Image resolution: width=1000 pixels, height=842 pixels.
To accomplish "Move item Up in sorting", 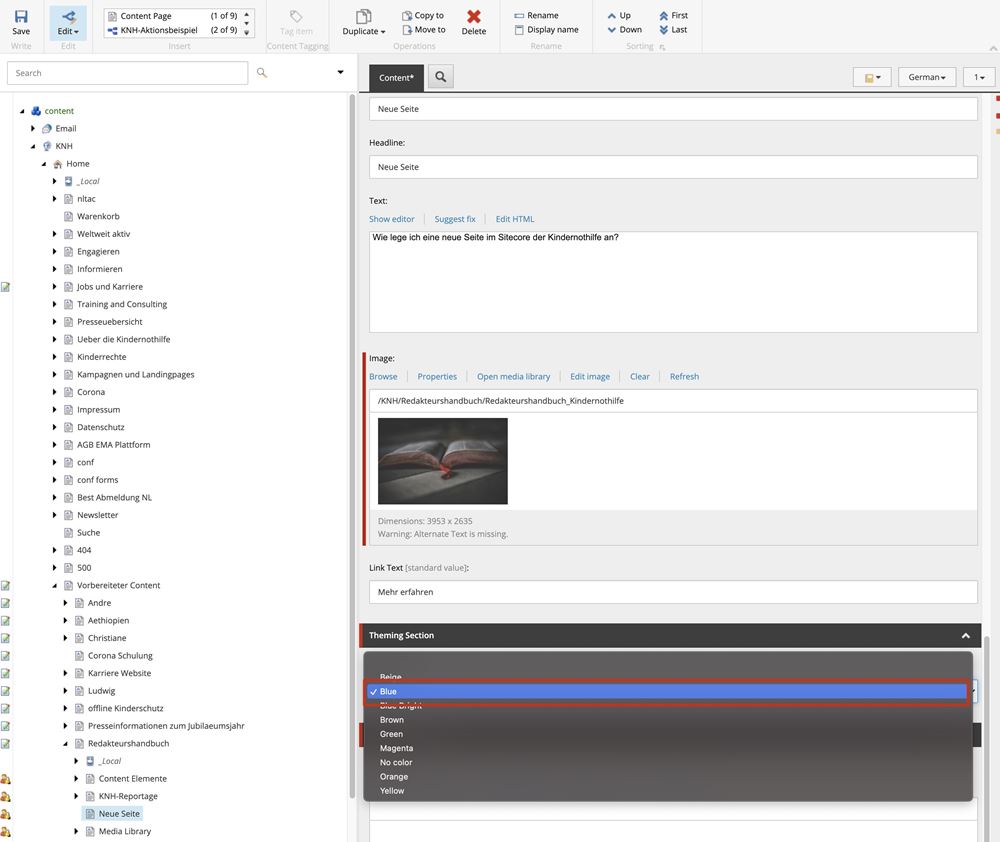I will [619, 16].
